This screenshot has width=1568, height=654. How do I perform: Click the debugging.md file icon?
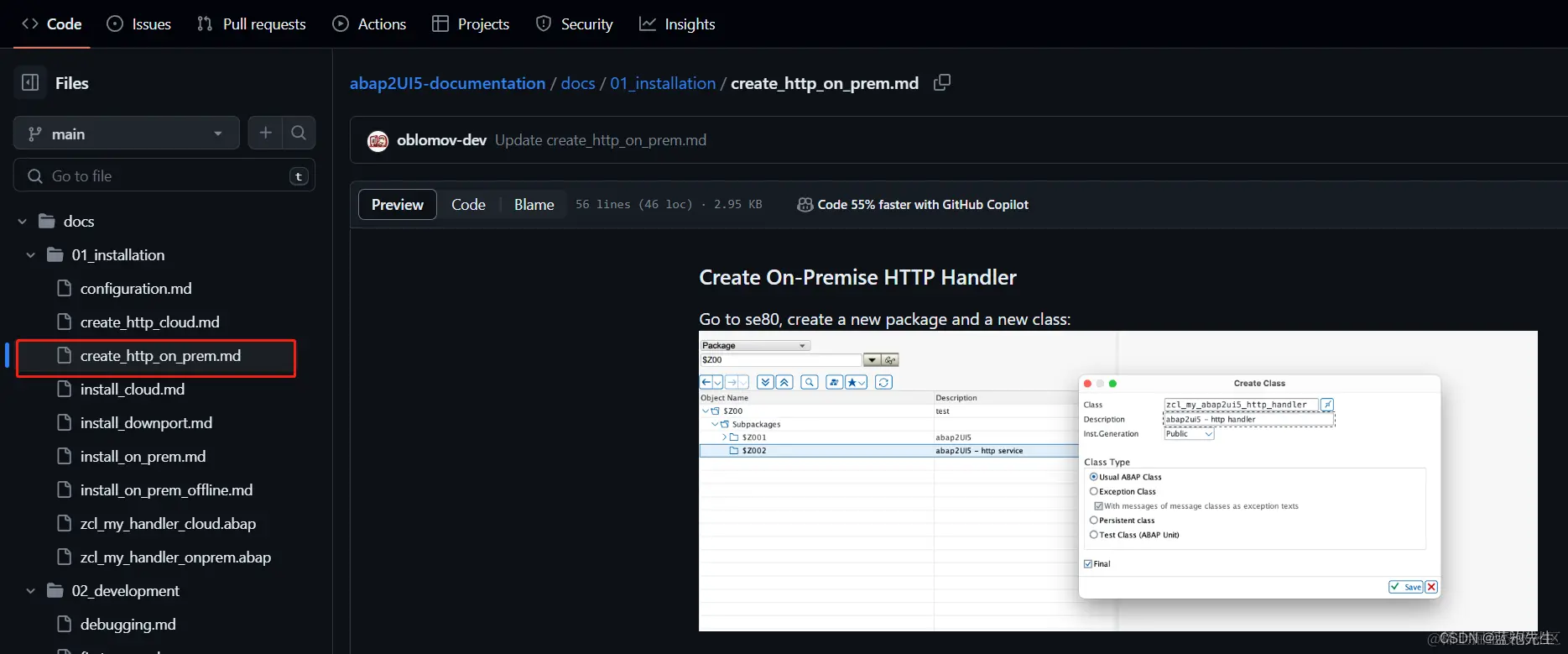(64, 625)
